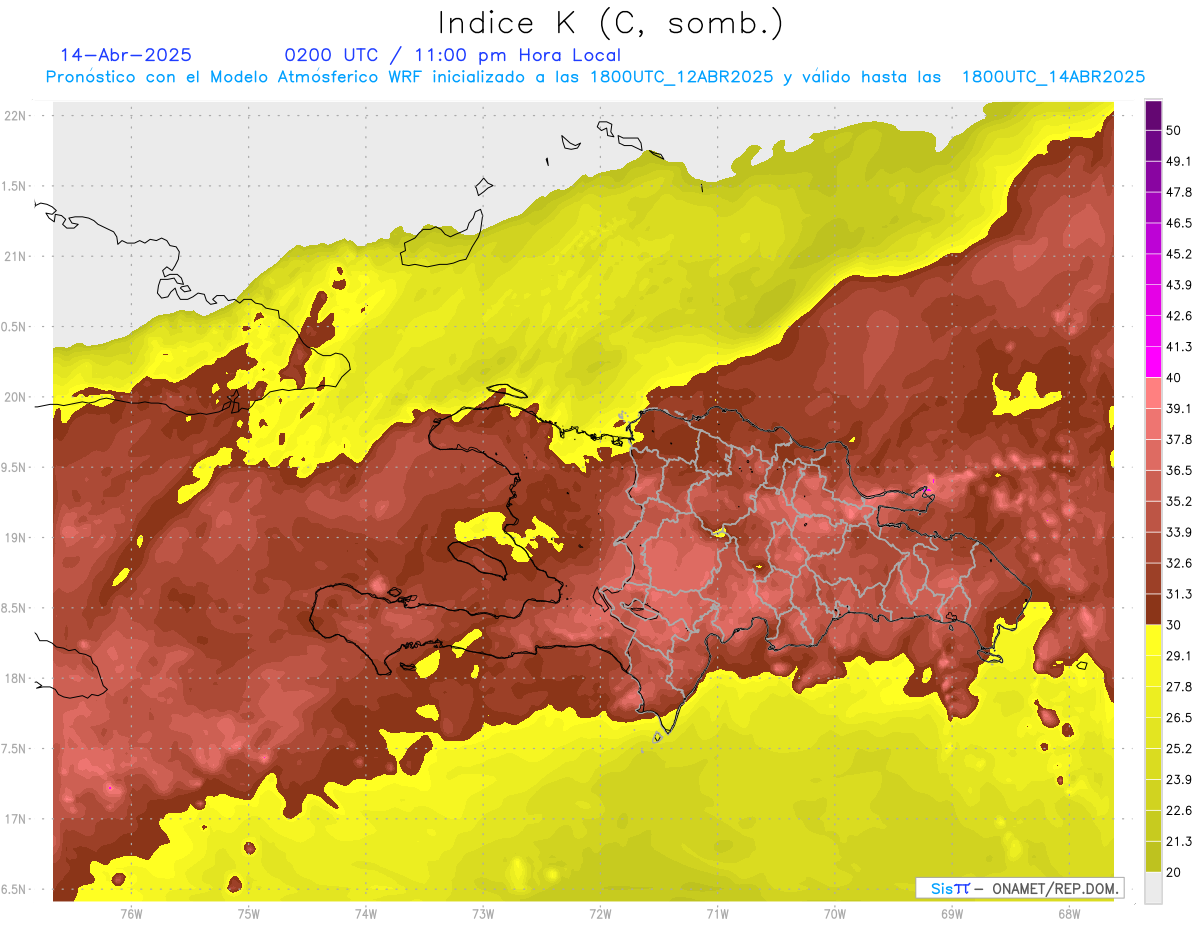Click the longitude axis label '71W'
1200x927 pixels.
717,914
